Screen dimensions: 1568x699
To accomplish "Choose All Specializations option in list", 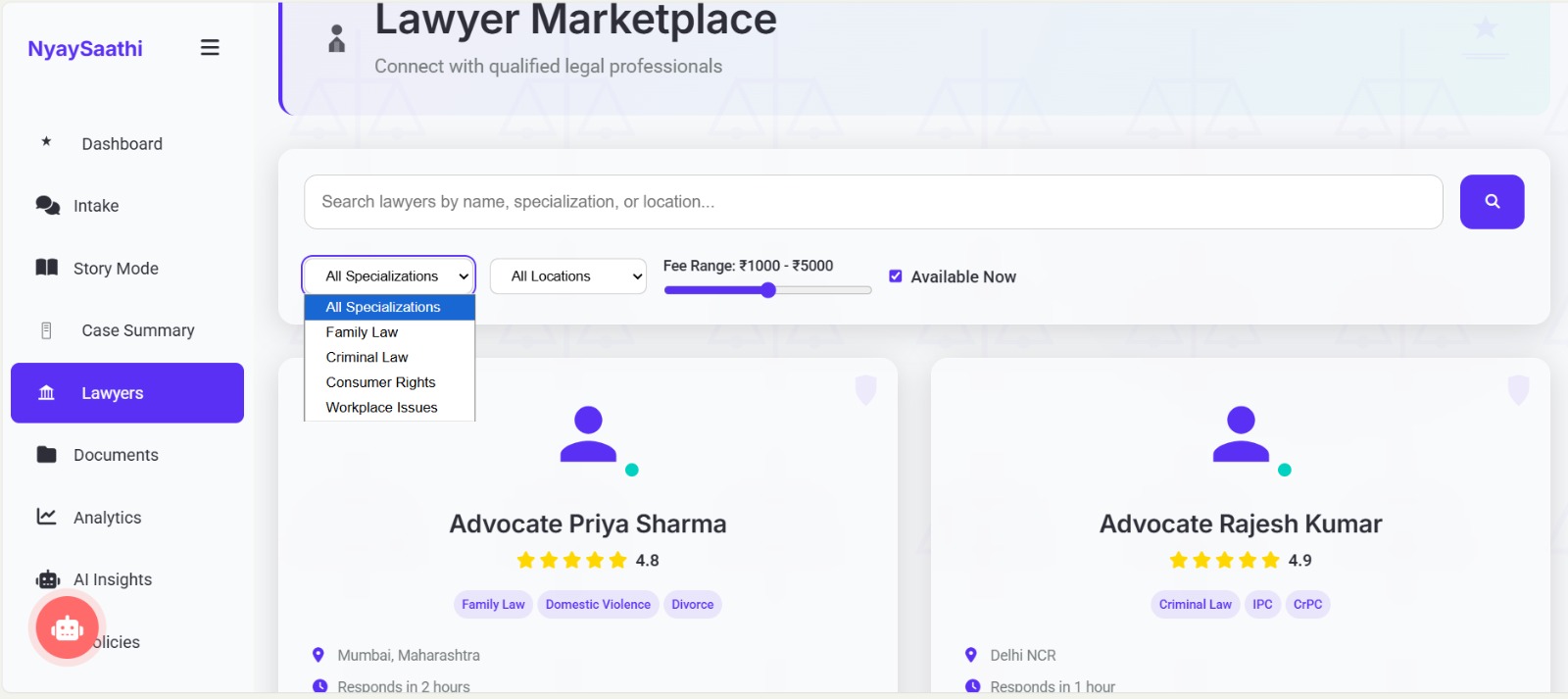I will tap(389, 307).
